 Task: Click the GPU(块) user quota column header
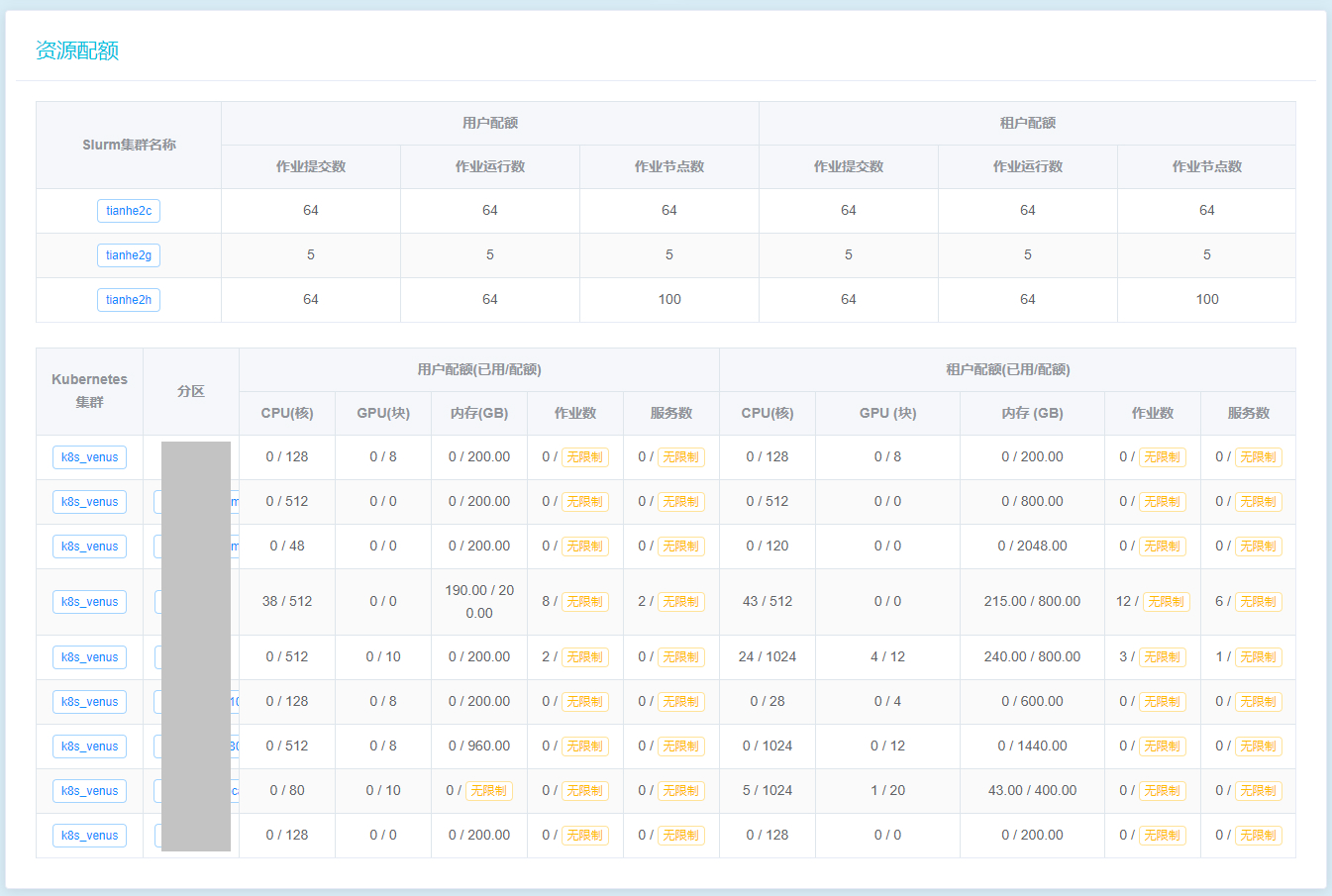[x=383, y=413]
